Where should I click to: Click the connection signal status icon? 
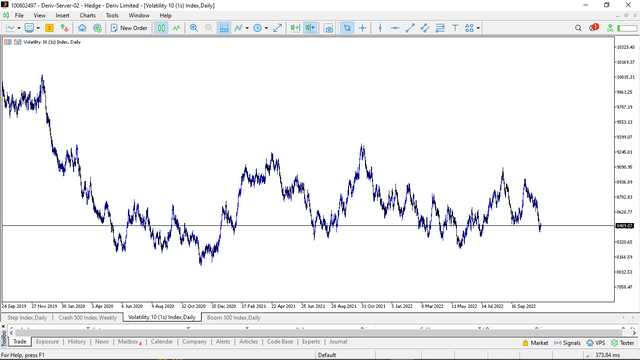tap(610, 28)
